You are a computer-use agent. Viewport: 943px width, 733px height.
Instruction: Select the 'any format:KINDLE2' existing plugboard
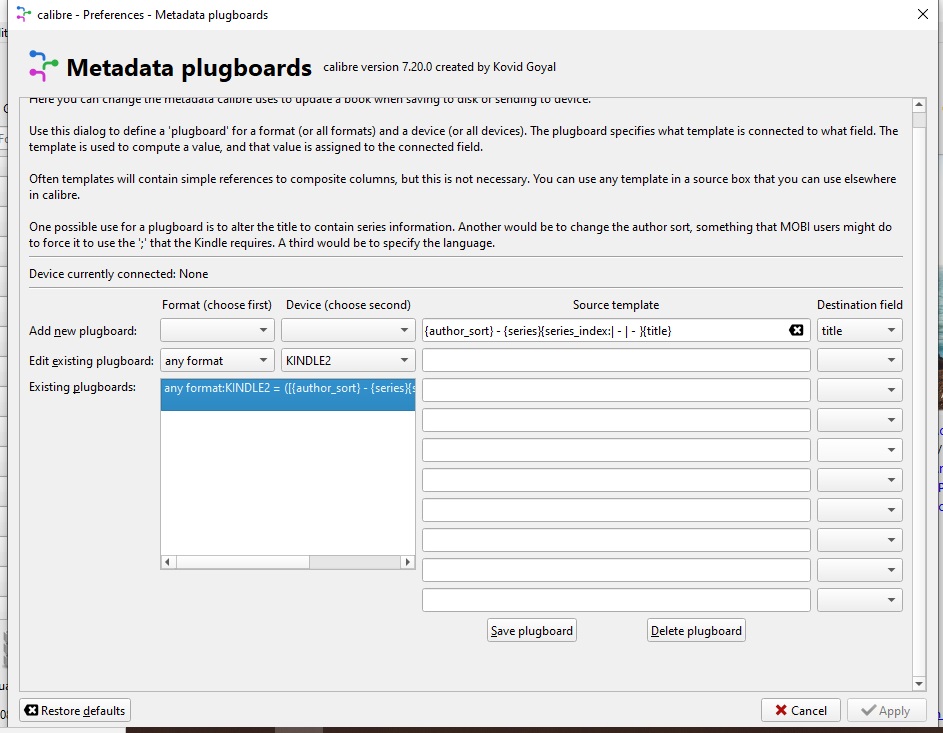coord(288,394)
